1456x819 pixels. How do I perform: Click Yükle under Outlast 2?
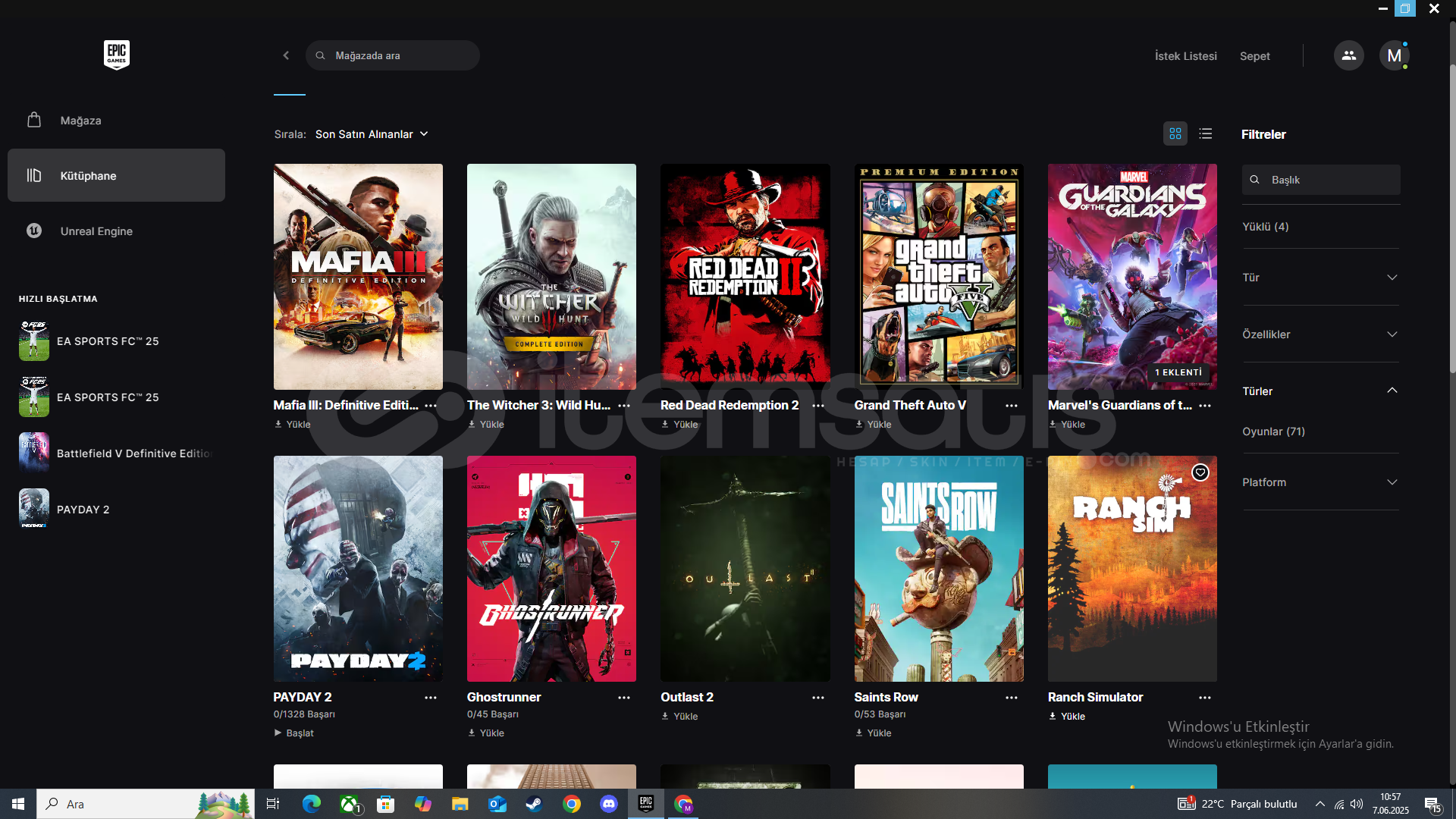pos(679,717)
